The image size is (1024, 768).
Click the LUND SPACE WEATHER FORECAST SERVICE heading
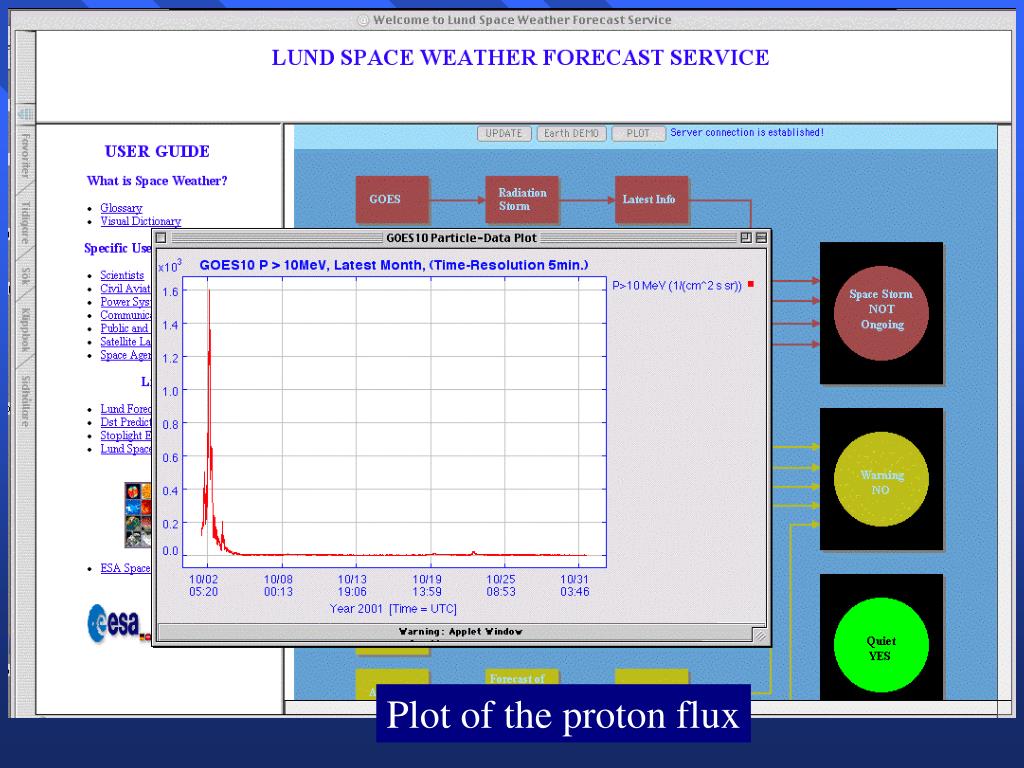[520, 57]
